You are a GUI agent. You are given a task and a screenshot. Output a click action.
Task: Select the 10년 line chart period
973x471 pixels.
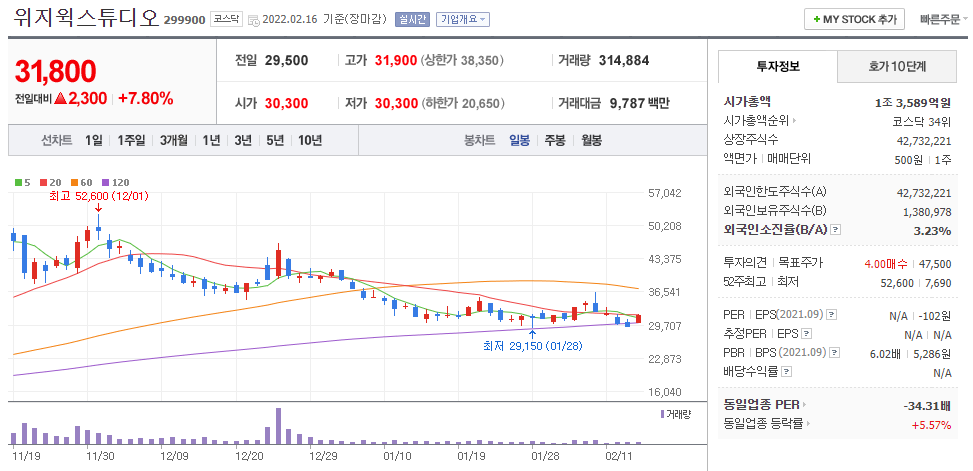[310, 140]
